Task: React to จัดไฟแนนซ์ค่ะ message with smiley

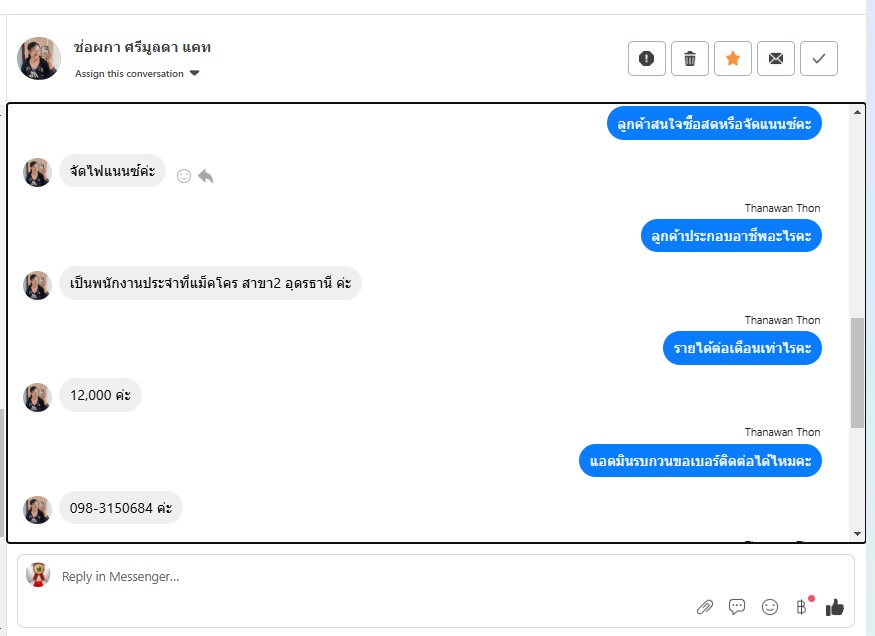Action: [x=184, y=176]
